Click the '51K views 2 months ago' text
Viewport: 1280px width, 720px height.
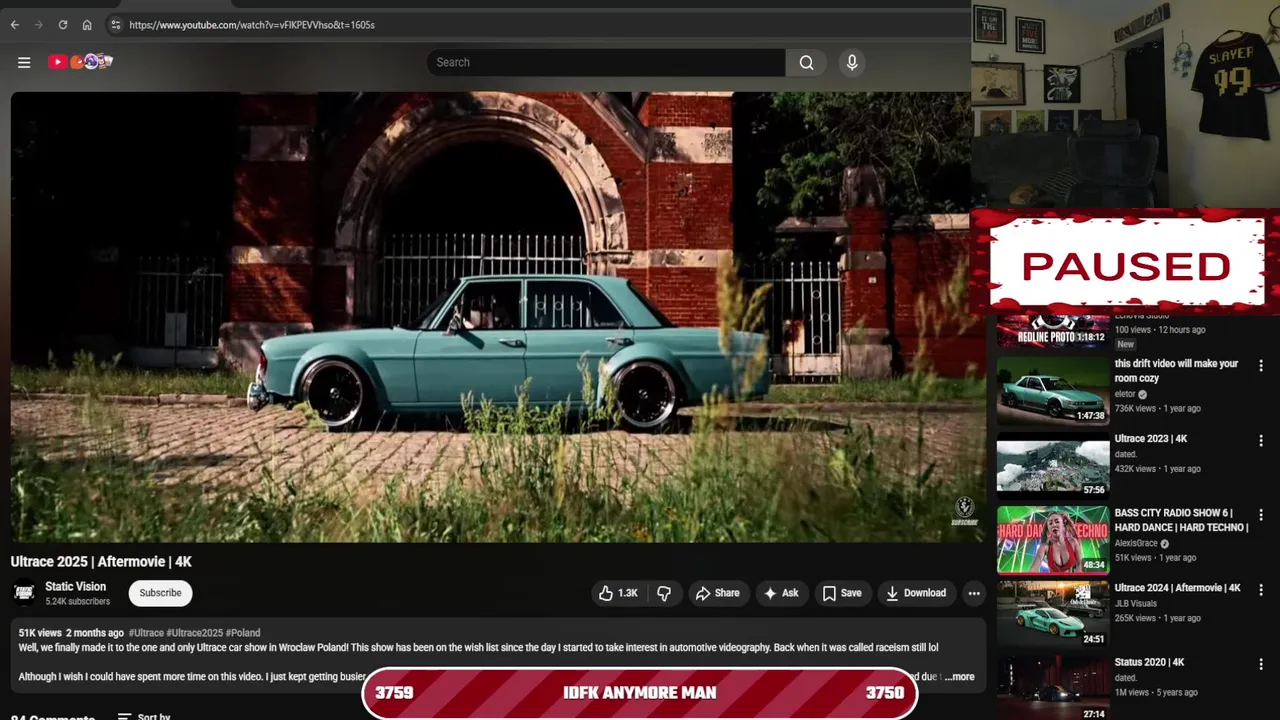71,633
